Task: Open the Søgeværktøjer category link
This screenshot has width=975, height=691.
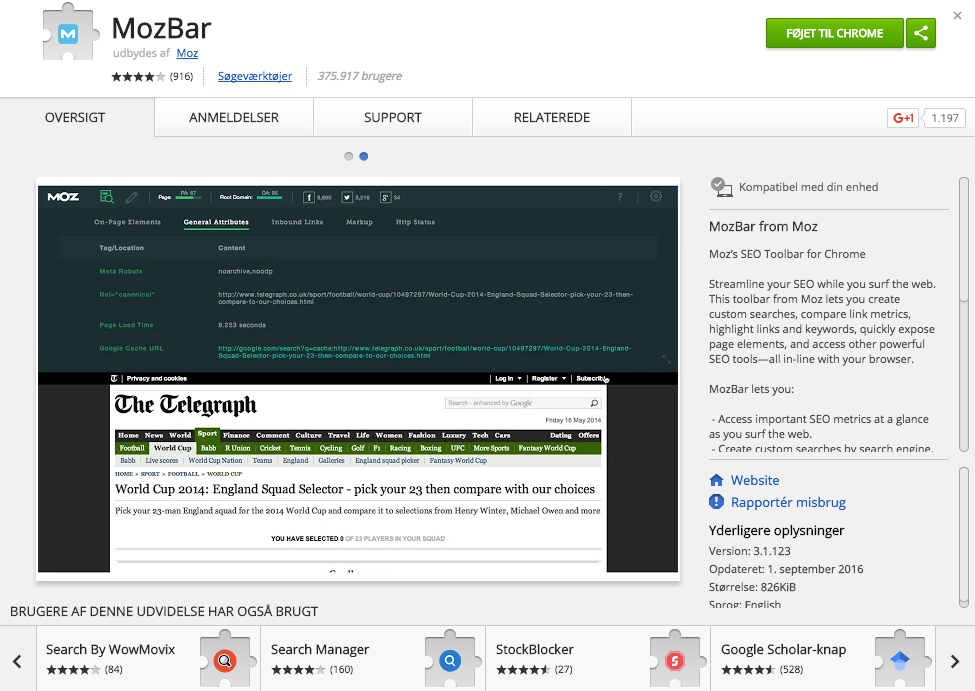Action: pyautogui.click(x=255, y=76)
